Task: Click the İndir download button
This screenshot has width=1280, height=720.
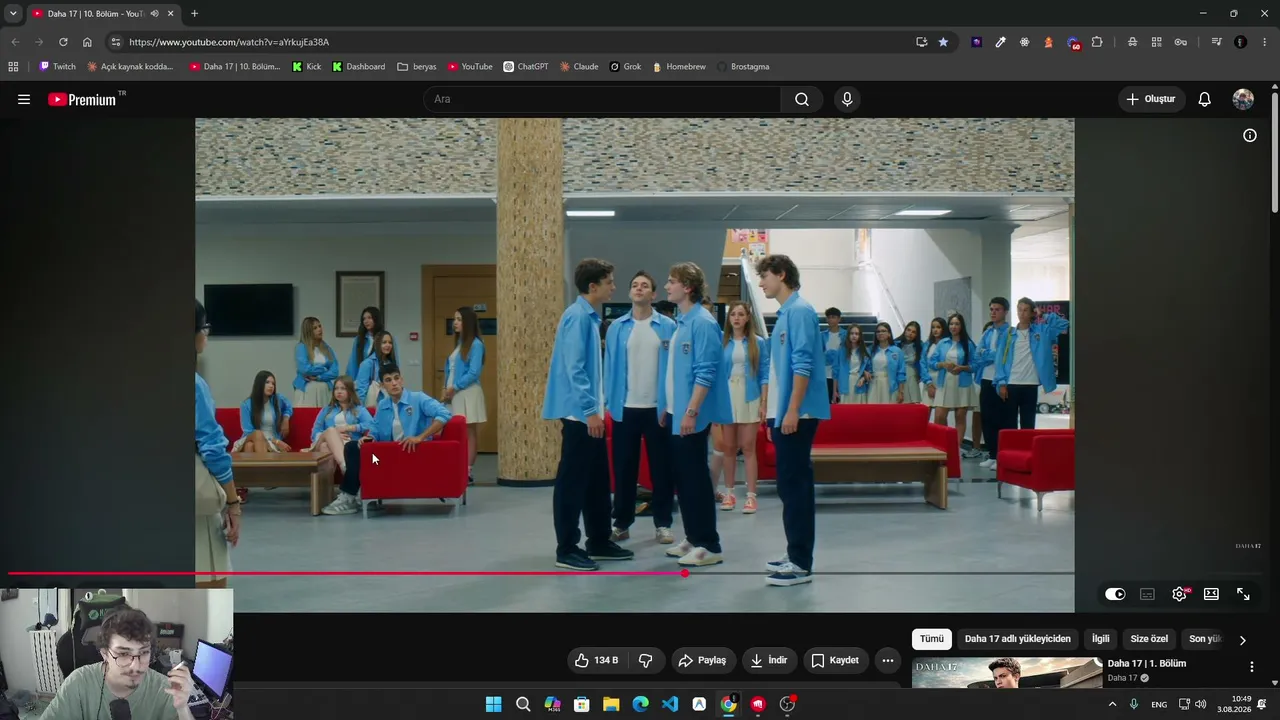Action: pyautogui.click(x=769, y=660)
